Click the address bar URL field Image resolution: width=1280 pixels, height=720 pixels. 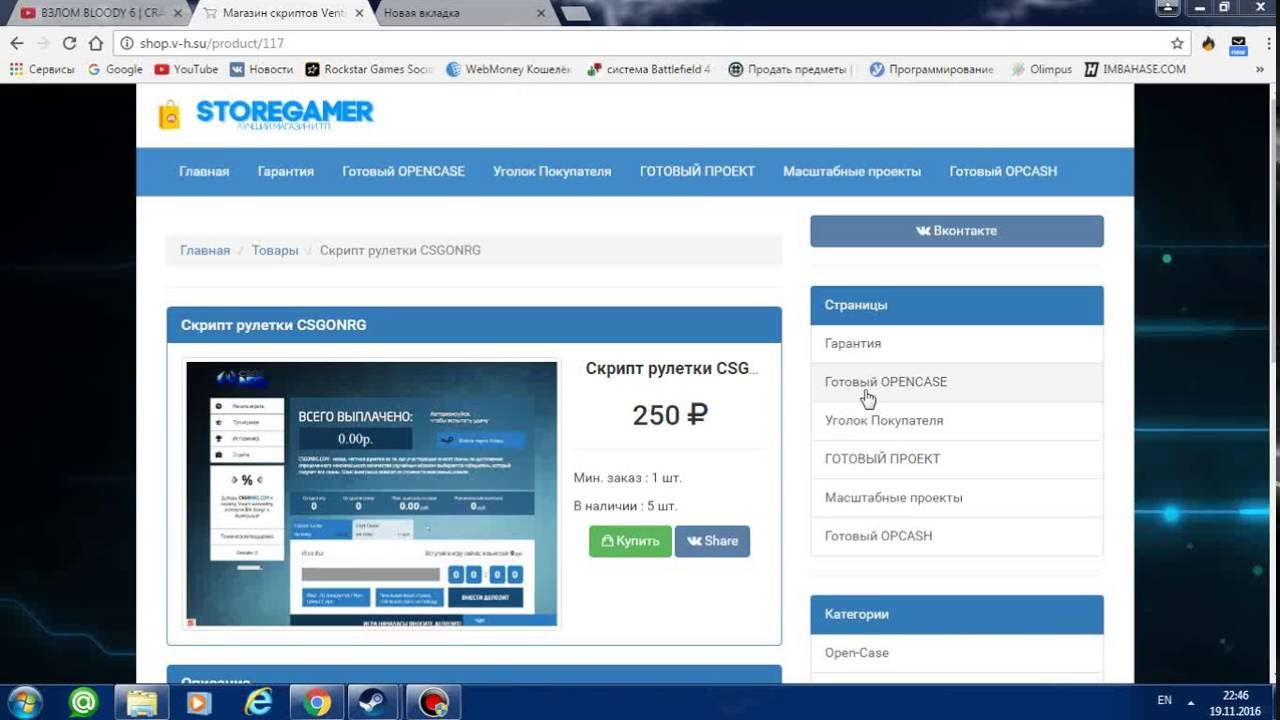(x=640, y=44)
